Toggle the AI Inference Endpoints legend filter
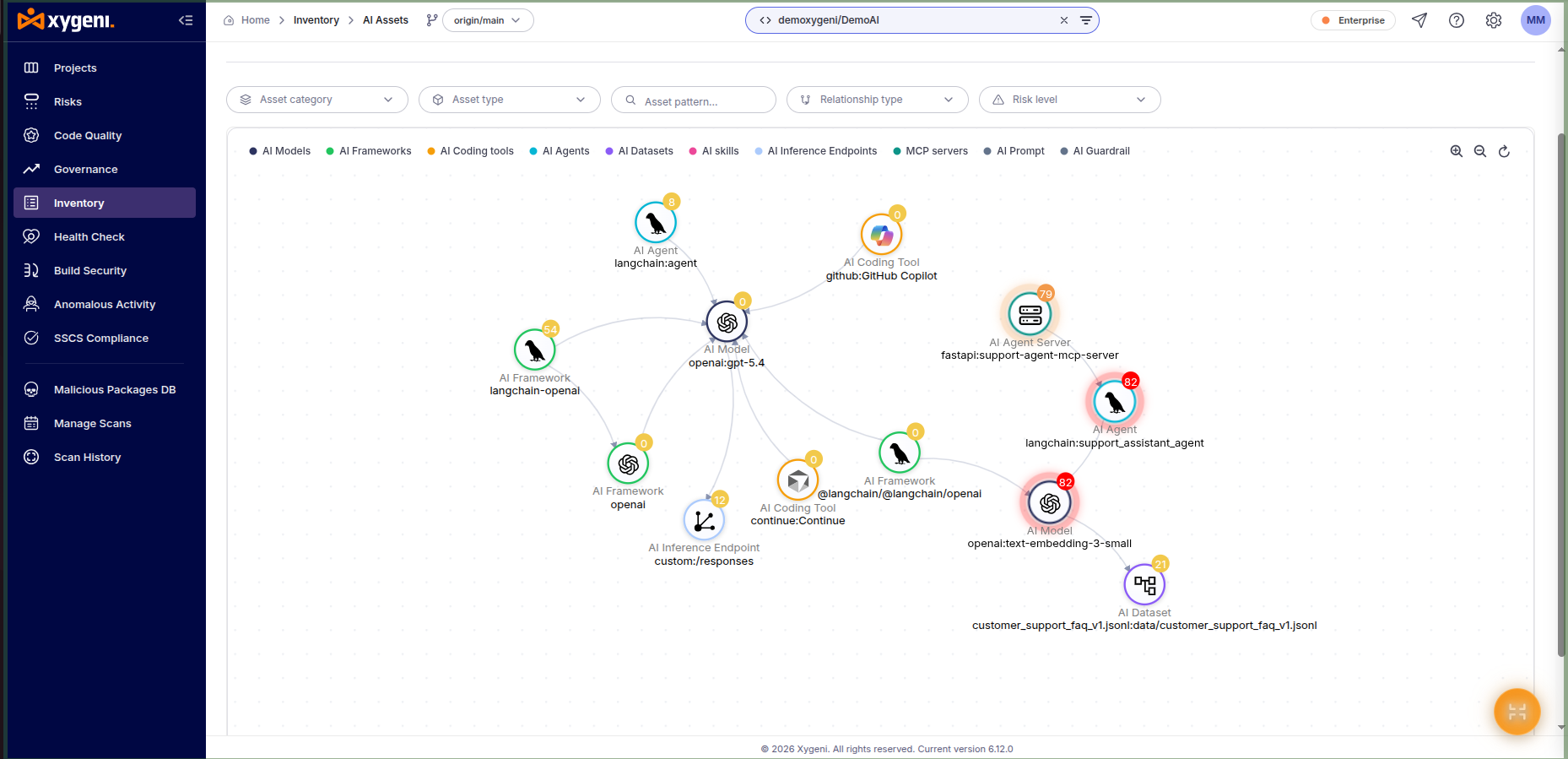The width and height of the screenshot is (1568, 759). [x=815, y=151]
